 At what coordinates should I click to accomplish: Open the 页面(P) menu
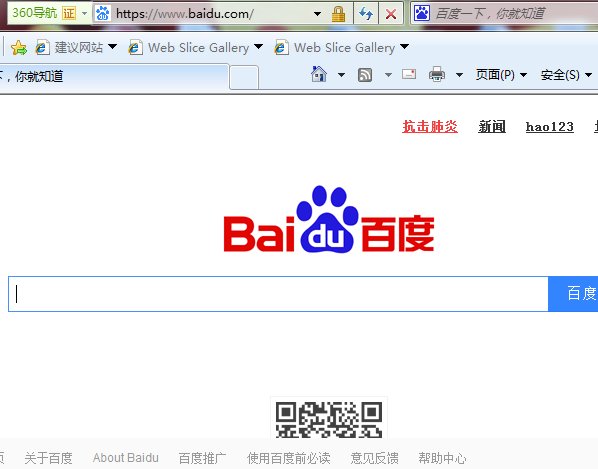[501, 75]
